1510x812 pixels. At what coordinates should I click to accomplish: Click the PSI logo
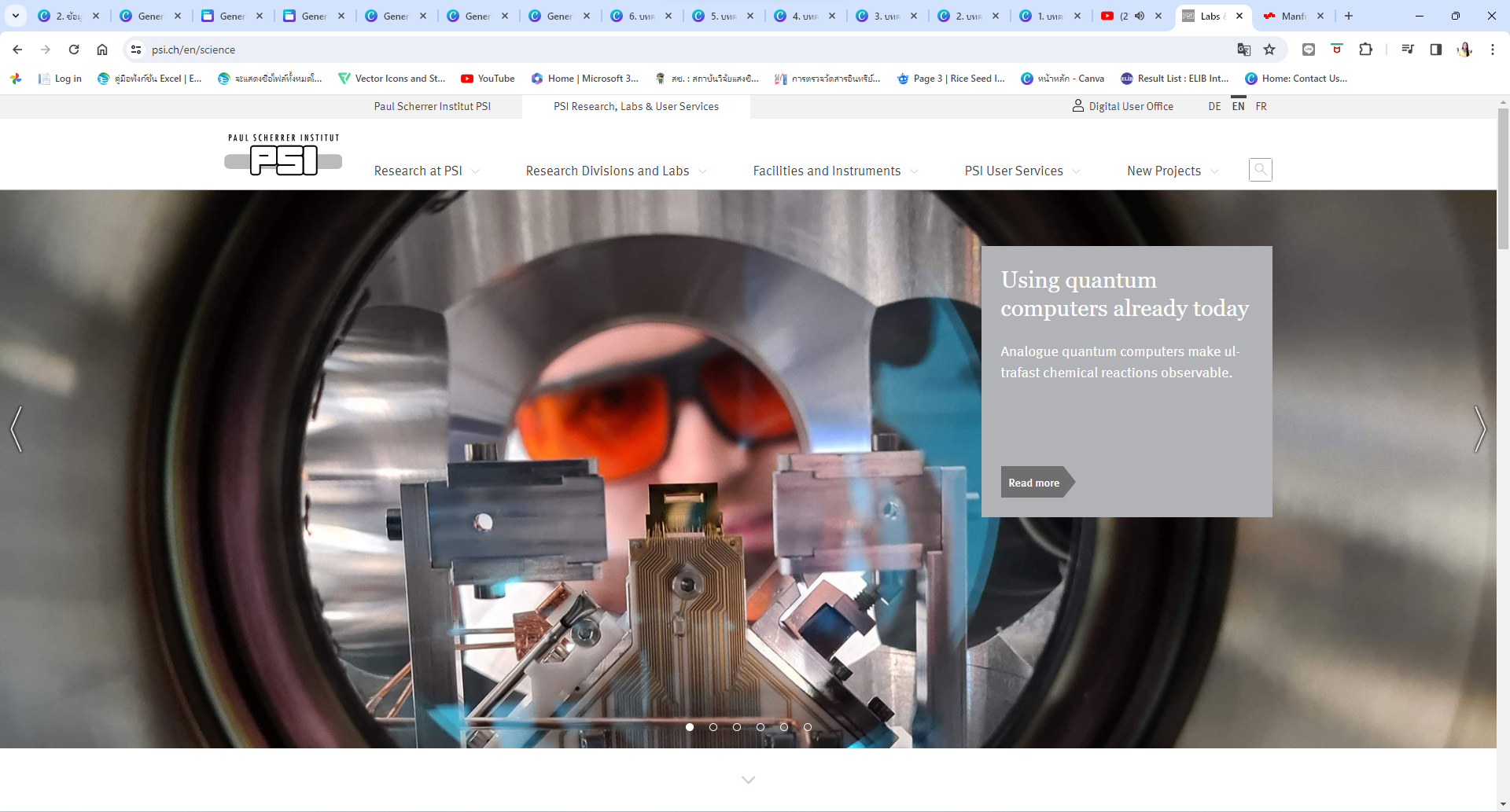(x=283, y=154)
